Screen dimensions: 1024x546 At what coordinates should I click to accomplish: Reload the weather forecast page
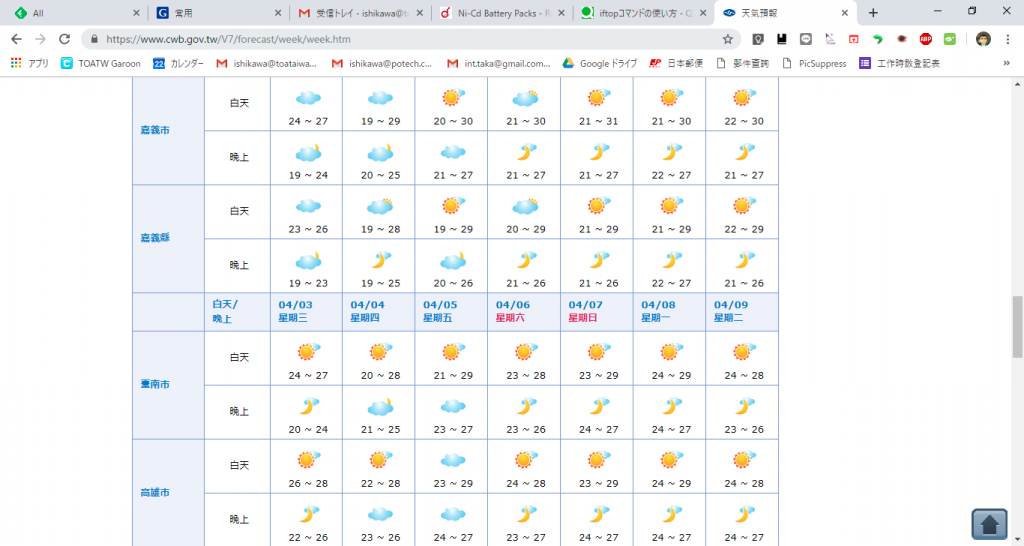pyautogui.click(x=64, y=39)
